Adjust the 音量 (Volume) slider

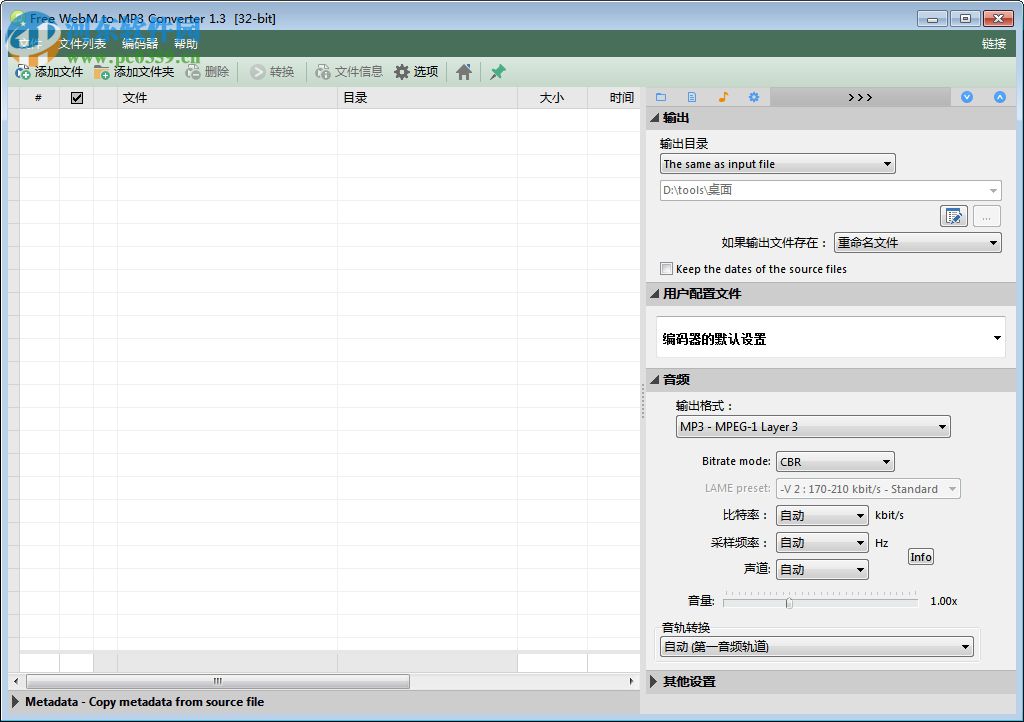[789, 602]
